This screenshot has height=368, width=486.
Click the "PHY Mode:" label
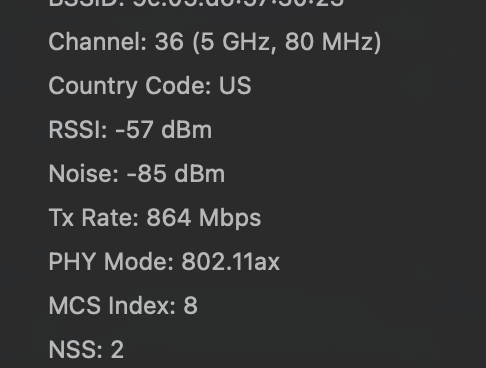(x=111, y=262)
